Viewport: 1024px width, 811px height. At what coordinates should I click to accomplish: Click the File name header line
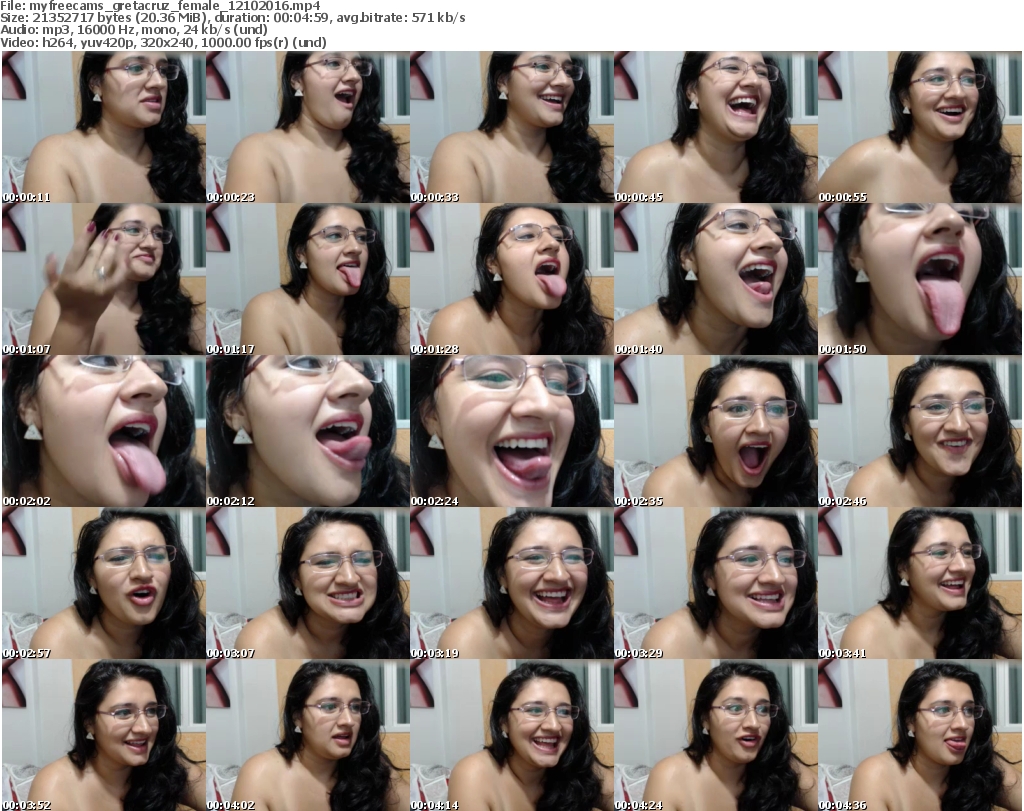coord(160,6)
